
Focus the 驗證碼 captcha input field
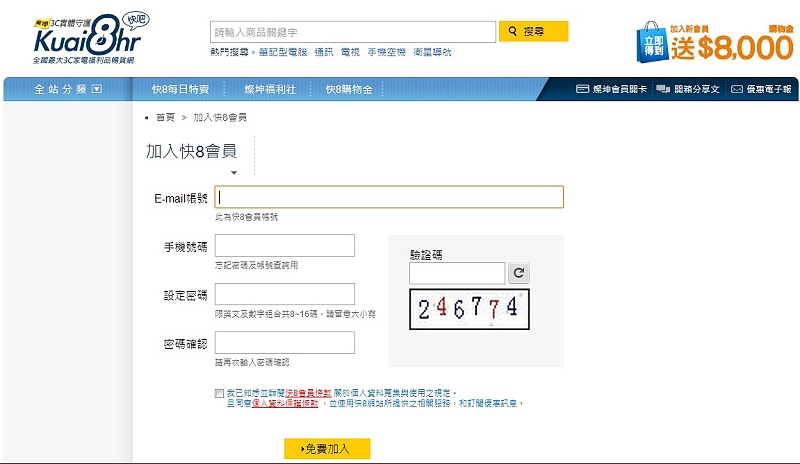[457, 273]
